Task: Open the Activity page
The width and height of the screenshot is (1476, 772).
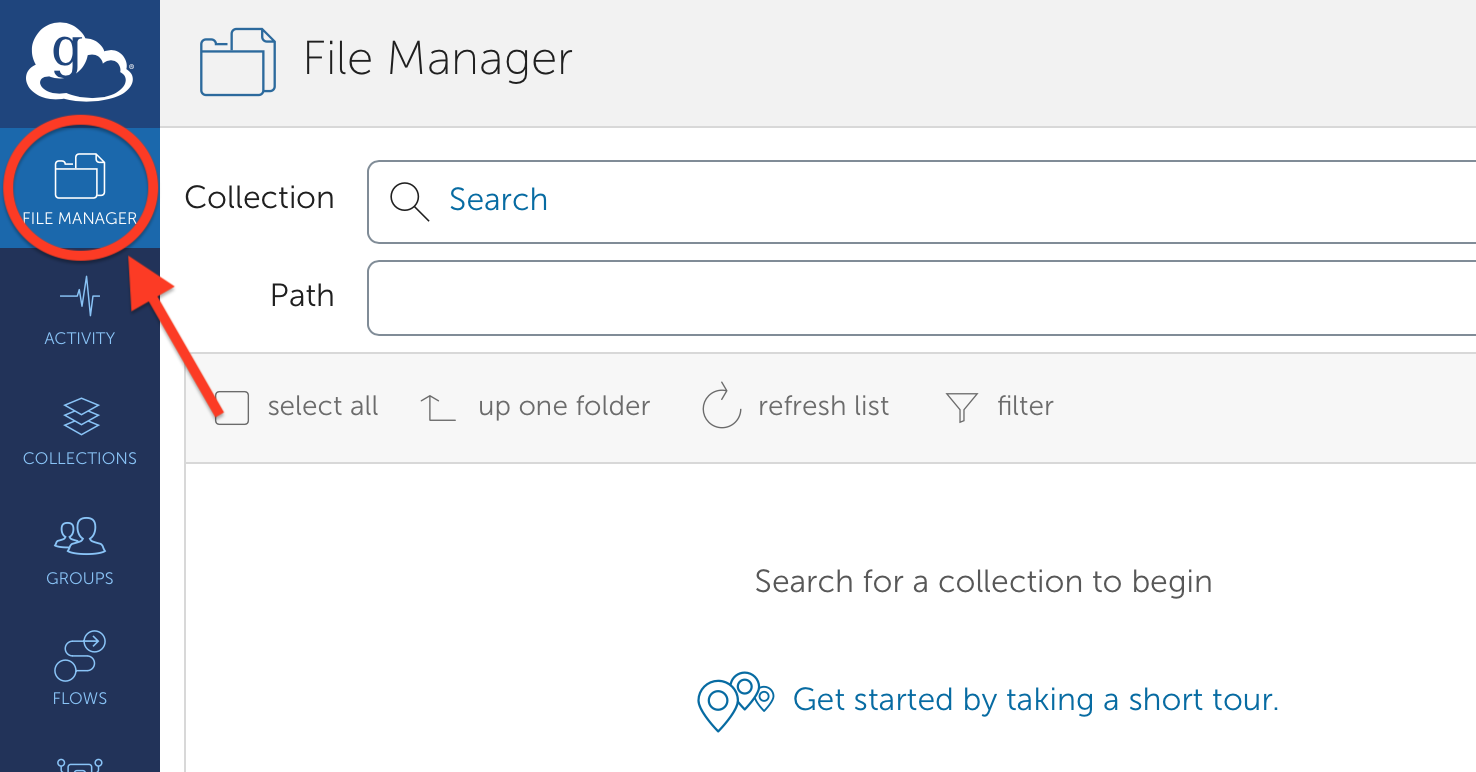Action: pos(79,310)
